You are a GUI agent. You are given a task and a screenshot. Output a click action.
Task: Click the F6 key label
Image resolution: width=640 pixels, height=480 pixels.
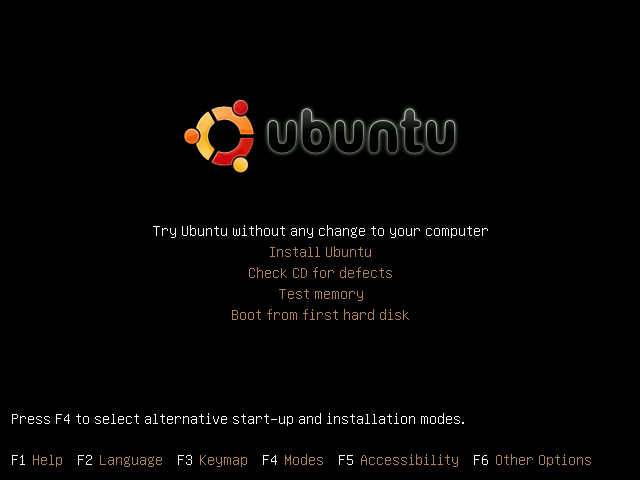click(x=481, y=460)
